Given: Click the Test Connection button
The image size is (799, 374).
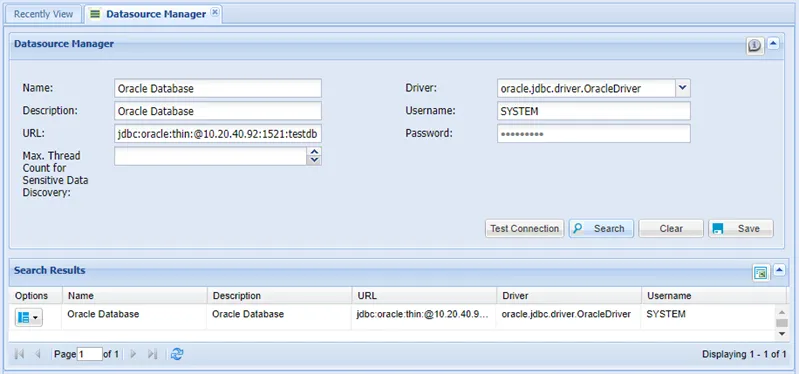Looking at the screenshot, I should tap(524, 229).
